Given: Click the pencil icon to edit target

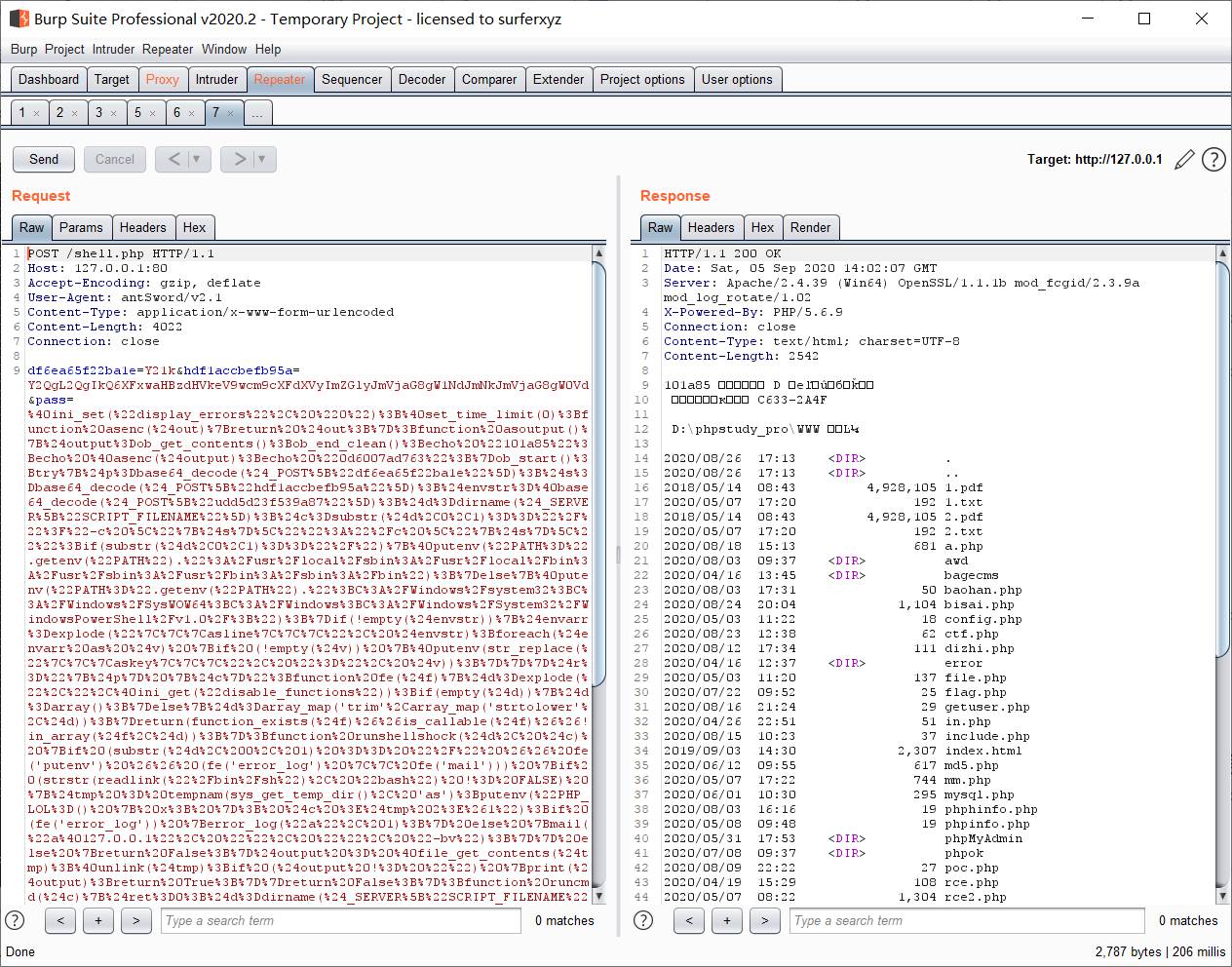Looking at the screenshot, I should point(1184,160).
